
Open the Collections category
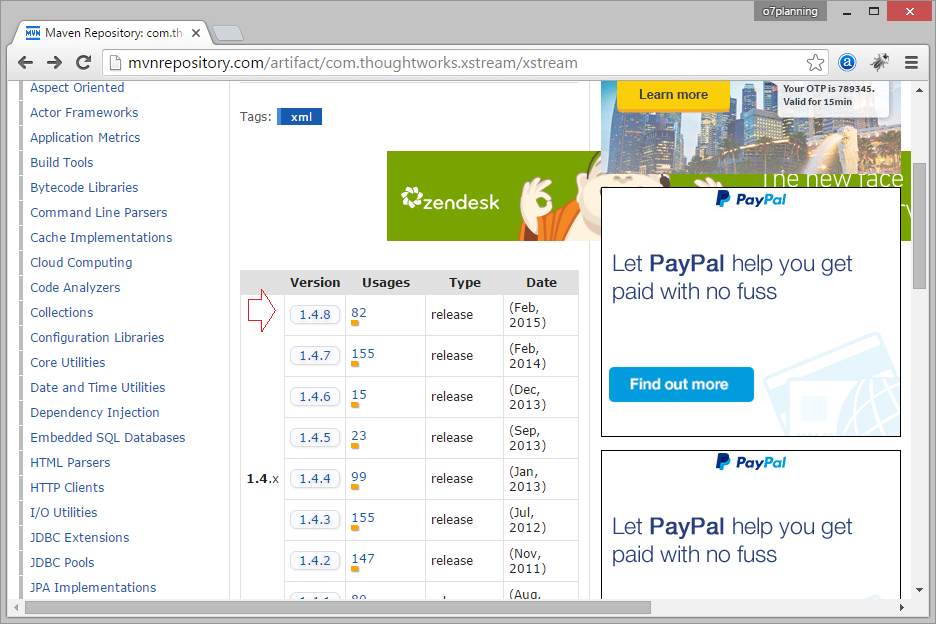pos(61,313)
